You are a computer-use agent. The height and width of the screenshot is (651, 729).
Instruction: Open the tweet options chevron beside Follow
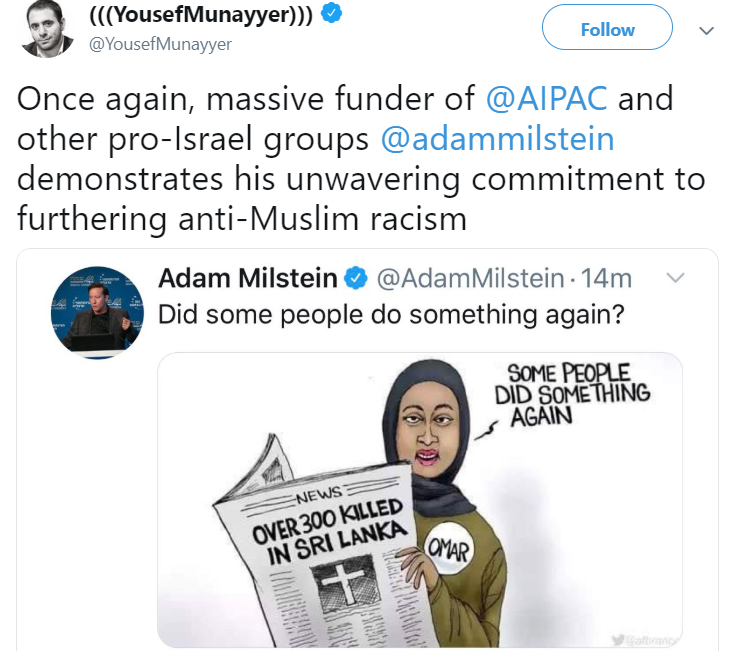pyautogui.click(x=706, y=31)
